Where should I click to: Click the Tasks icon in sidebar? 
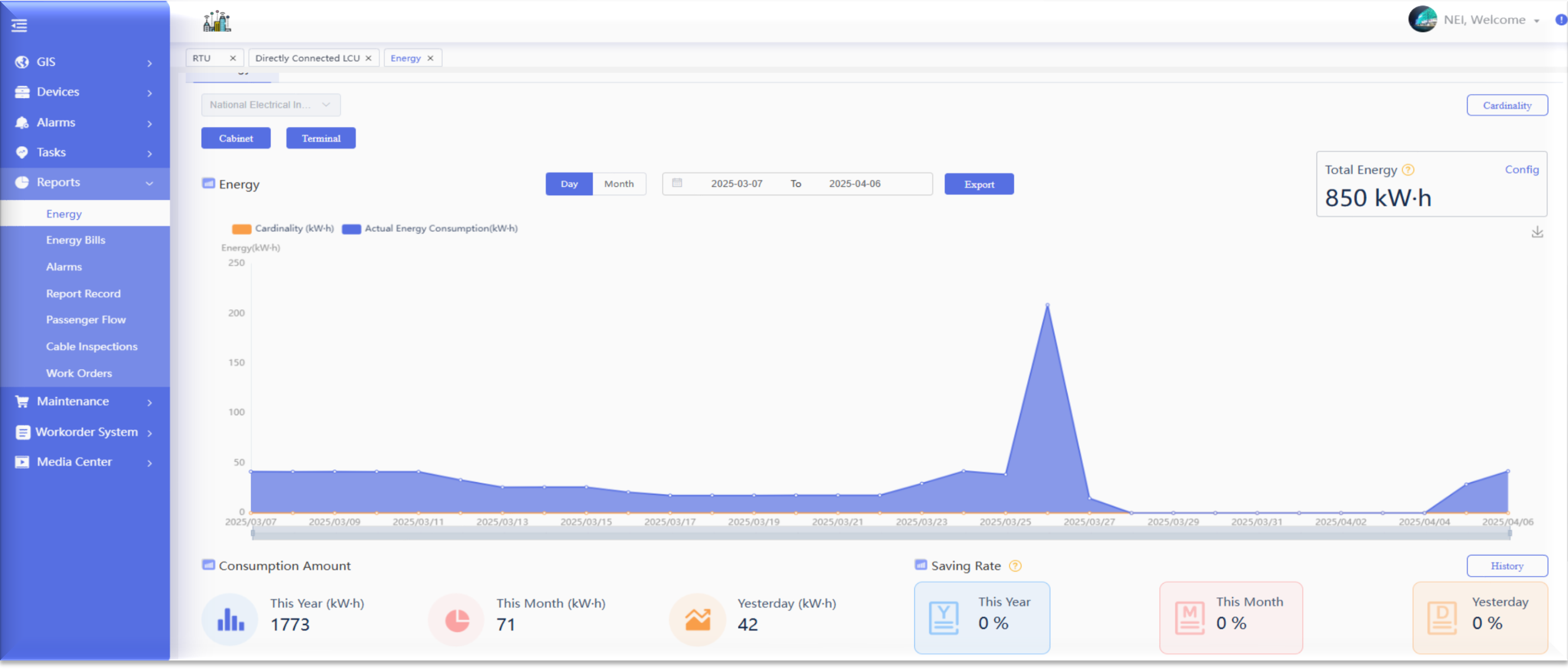pos(22,152)
